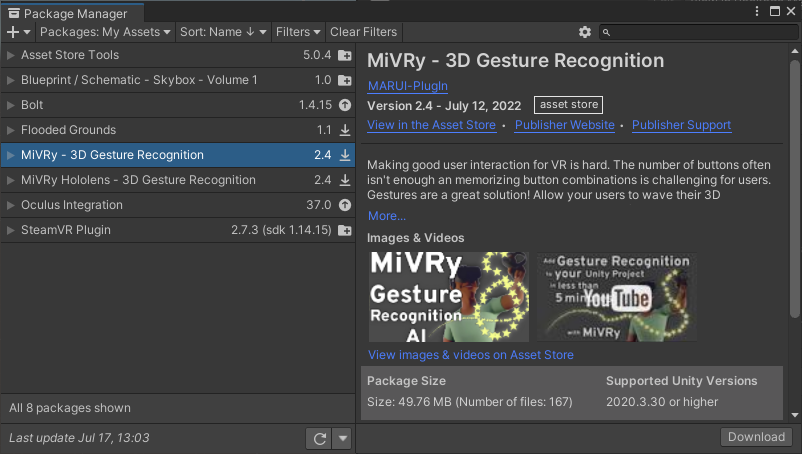
Task: Select the Bolt package
Action: pyautogui.click(x=177, y=105)
